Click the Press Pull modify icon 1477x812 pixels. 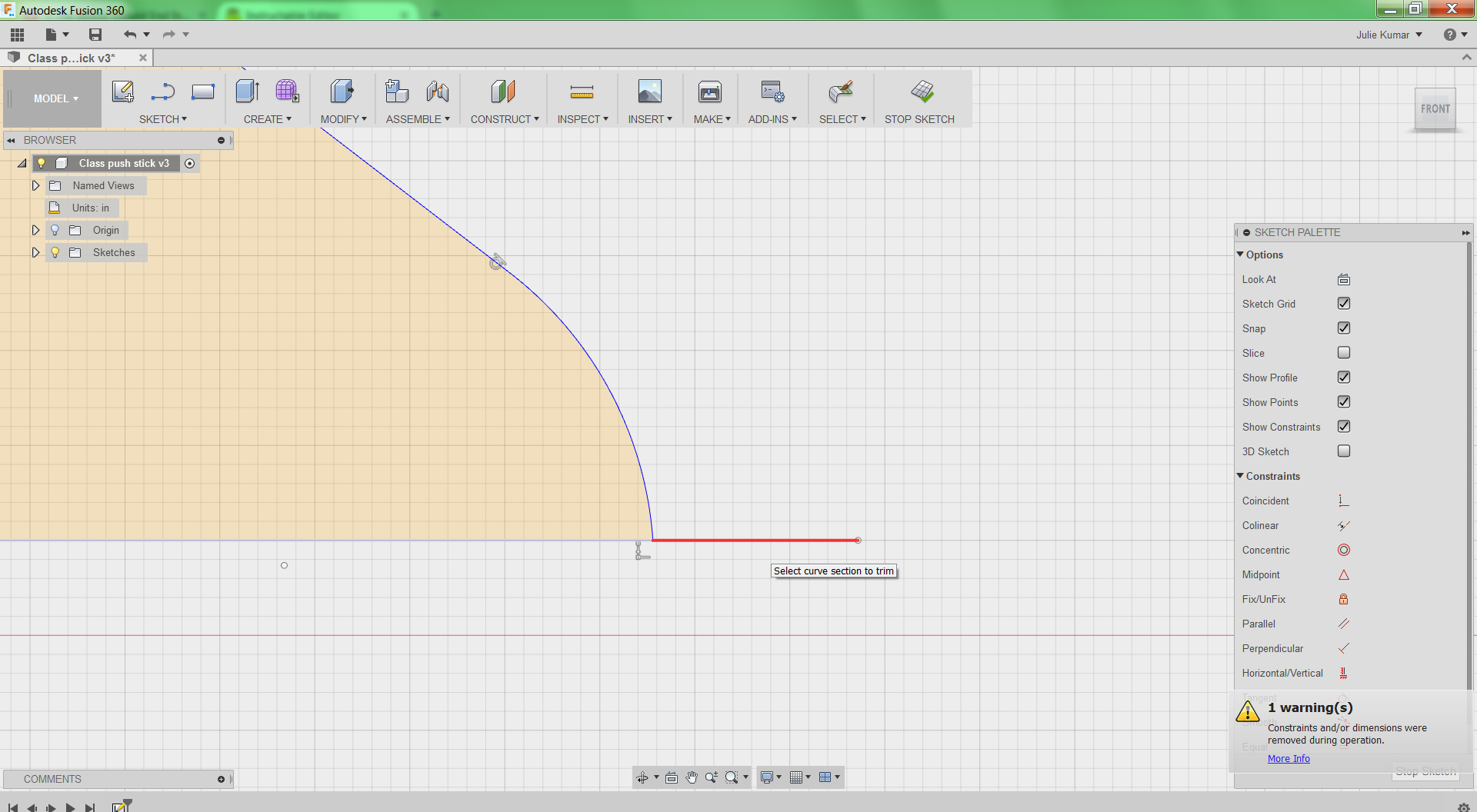click(342, 92)
